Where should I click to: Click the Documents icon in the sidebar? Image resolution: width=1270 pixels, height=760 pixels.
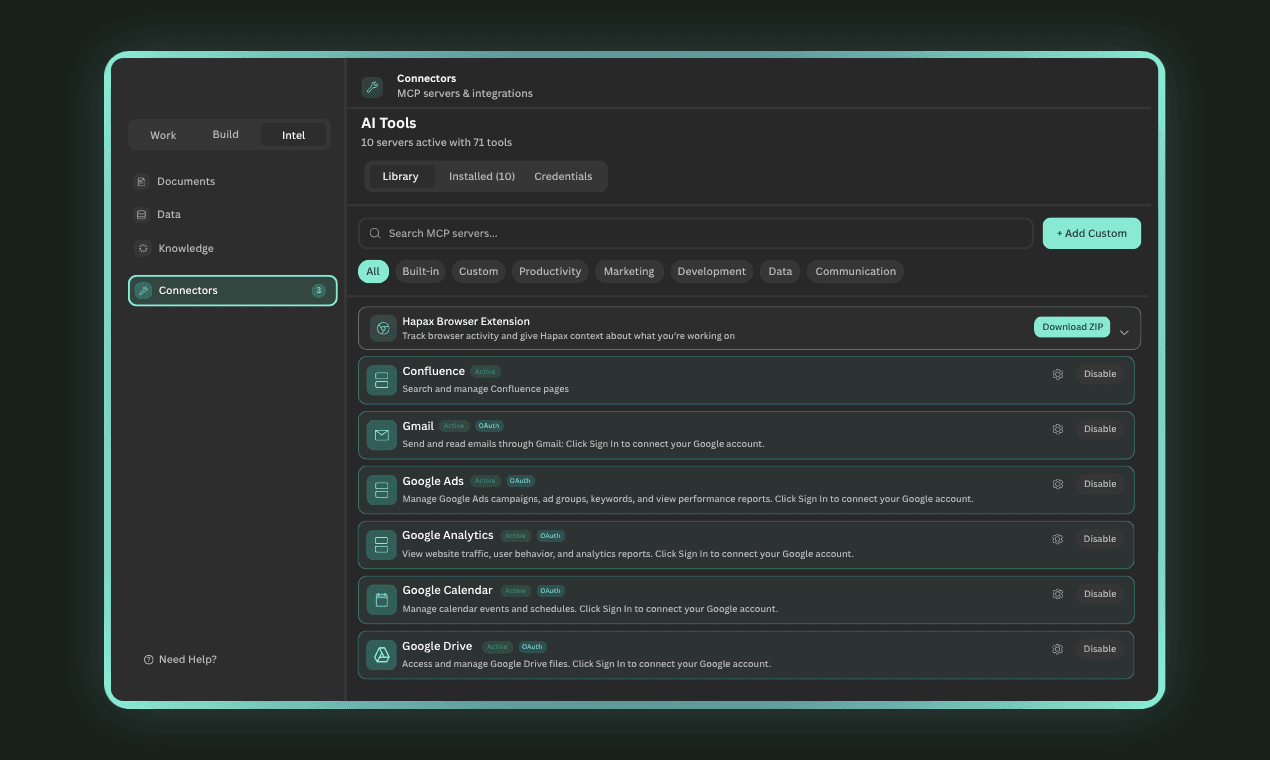(140, 181)
